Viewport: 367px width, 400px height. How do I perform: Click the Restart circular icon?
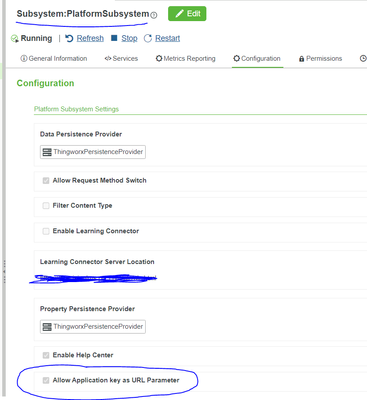coord(148,38)
